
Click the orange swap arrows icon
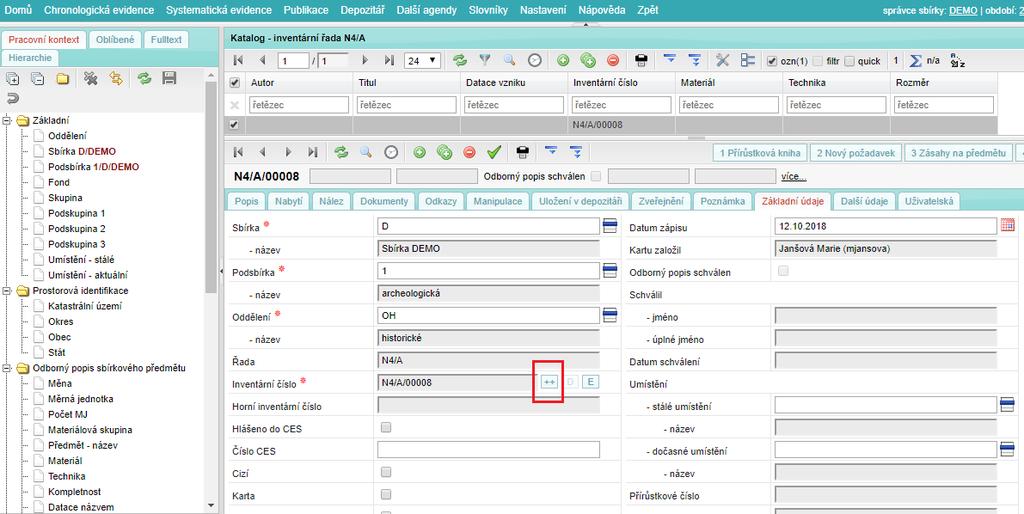coord(116,79)
